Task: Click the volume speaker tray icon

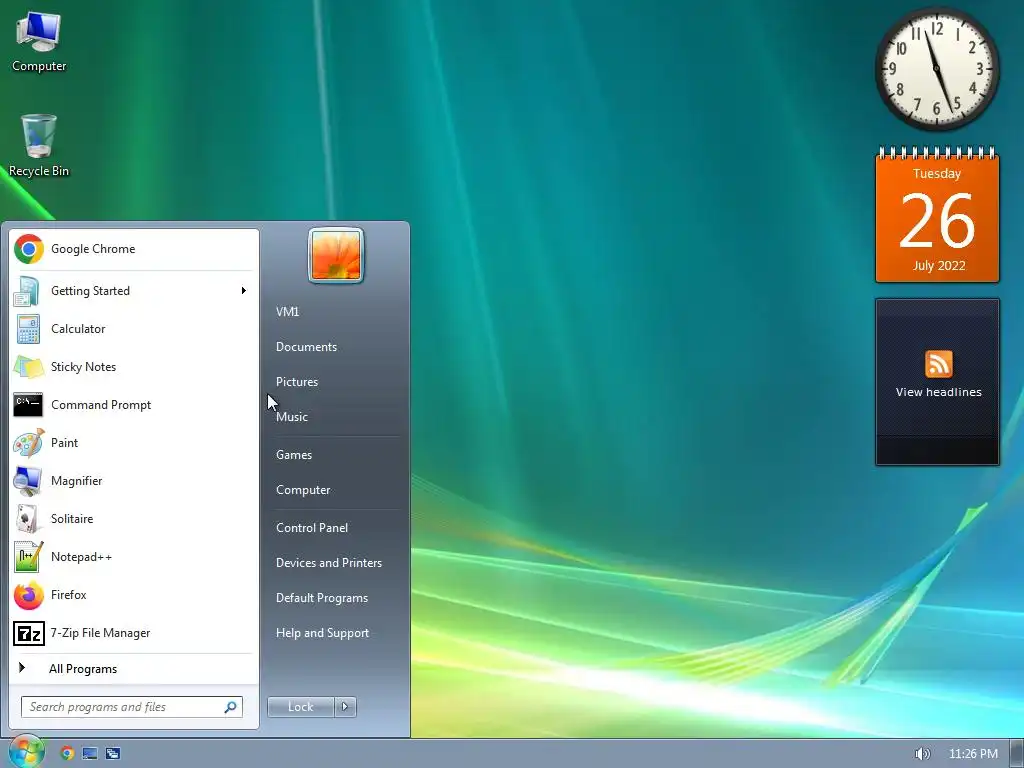Action: tap(922, 754)
